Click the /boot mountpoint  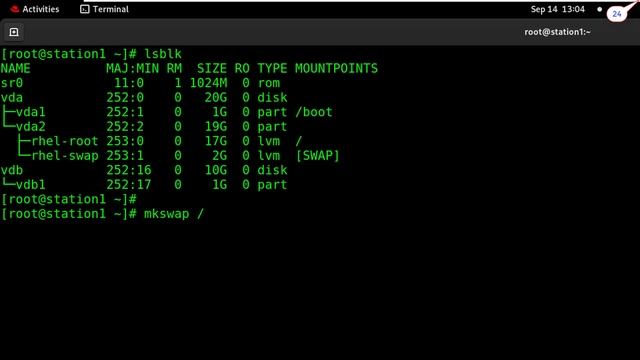pyautogui.click(x=314, y=112)
